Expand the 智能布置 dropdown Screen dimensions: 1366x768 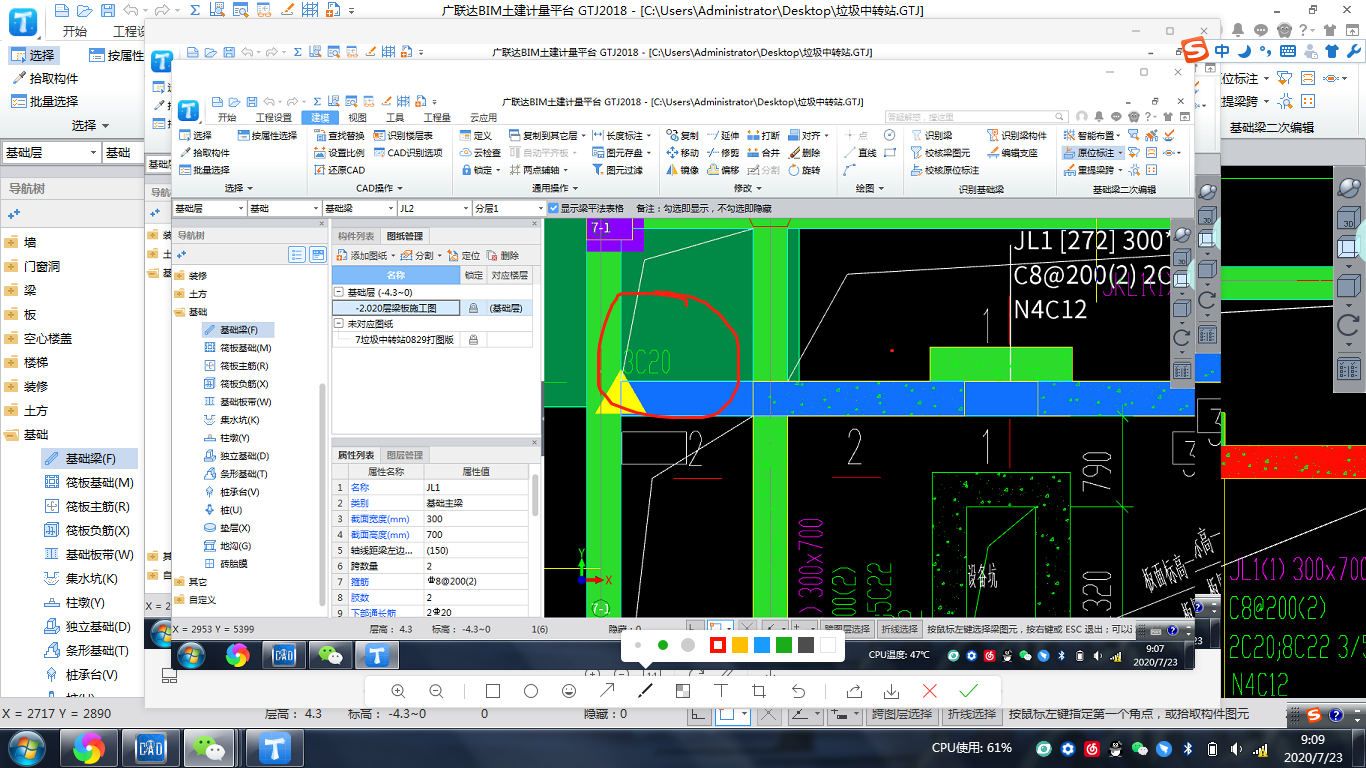tap(1119, 135)
